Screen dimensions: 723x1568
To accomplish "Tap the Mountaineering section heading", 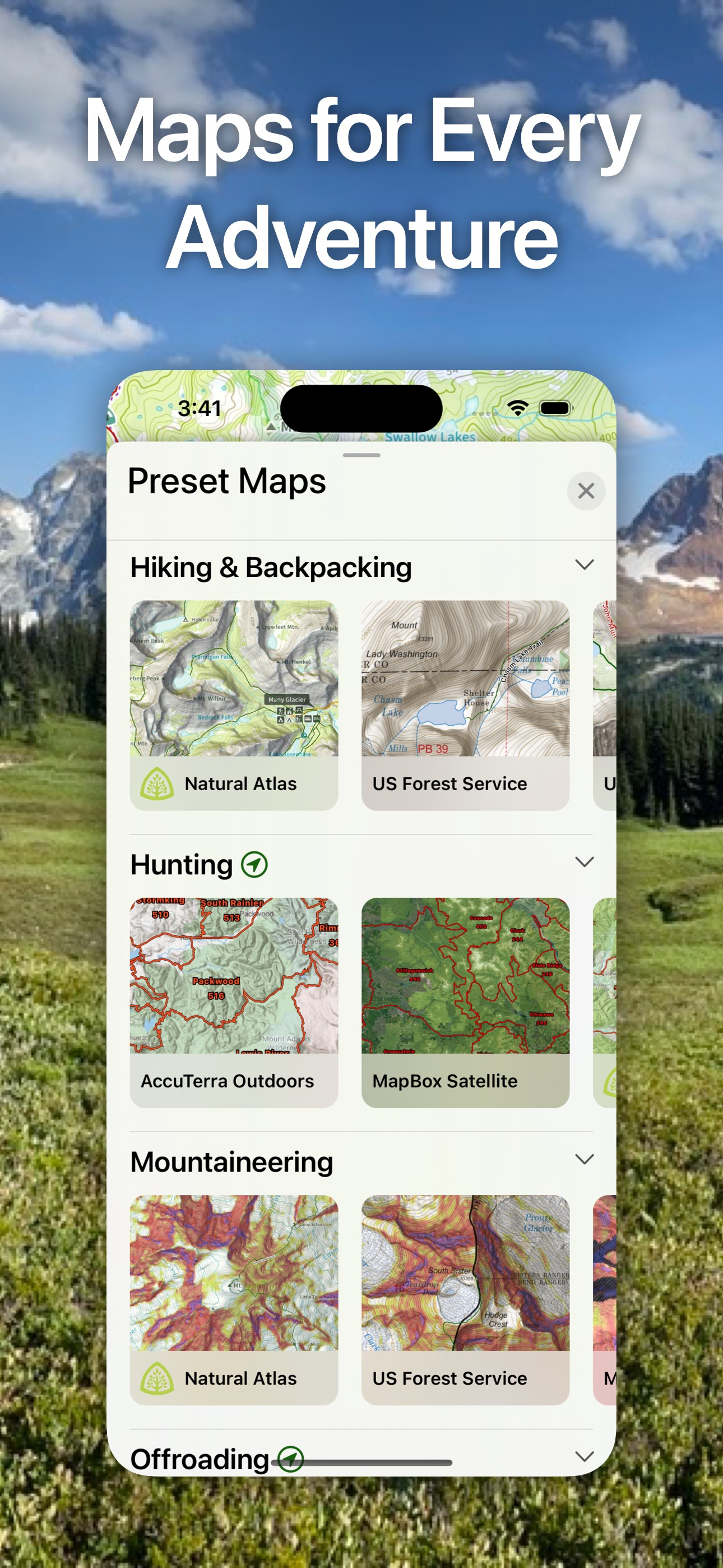I will tap(232, 1162).
